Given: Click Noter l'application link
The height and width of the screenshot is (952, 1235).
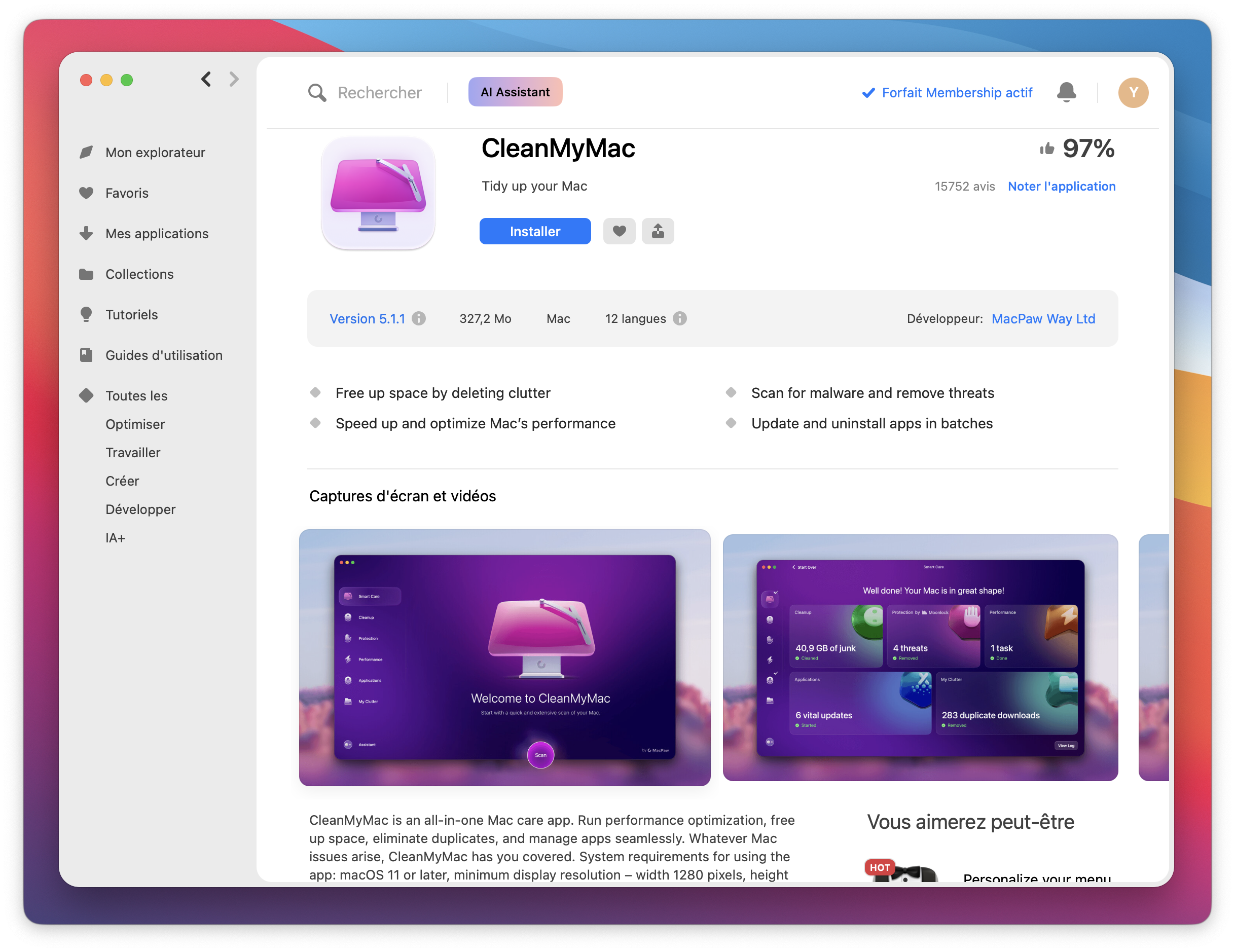Looking at the screenshot, I should click(x=1062, y=187).
